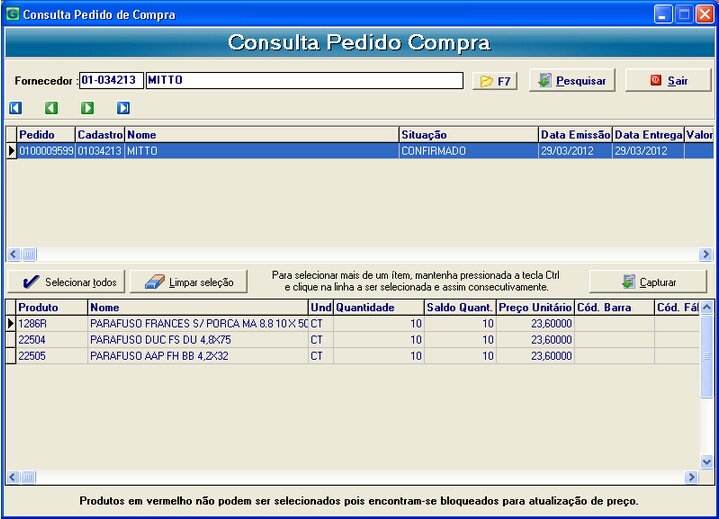Click the supplier name field MITTO
Screen dimensions: 719x519
click(x=304, y=80)
